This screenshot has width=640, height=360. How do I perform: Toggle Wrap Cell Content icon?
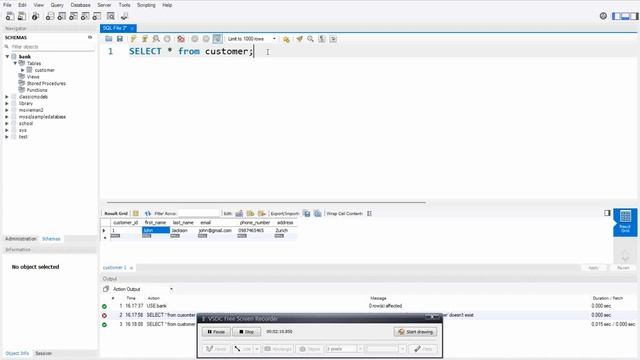[x=369, y=213]
